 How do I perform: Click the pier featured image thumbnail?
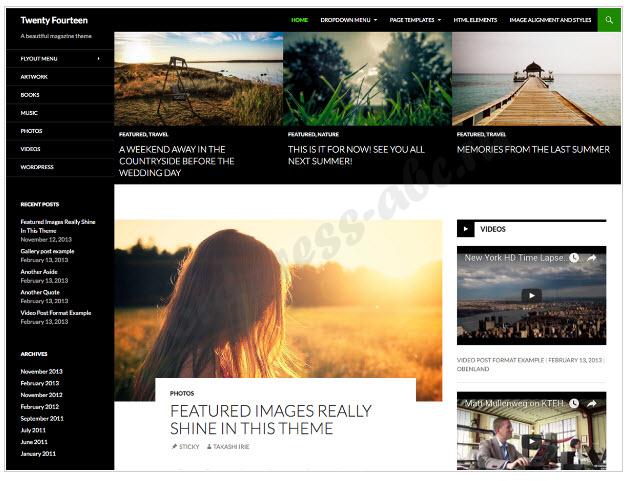pyautogui.click(x=536, y=79)
